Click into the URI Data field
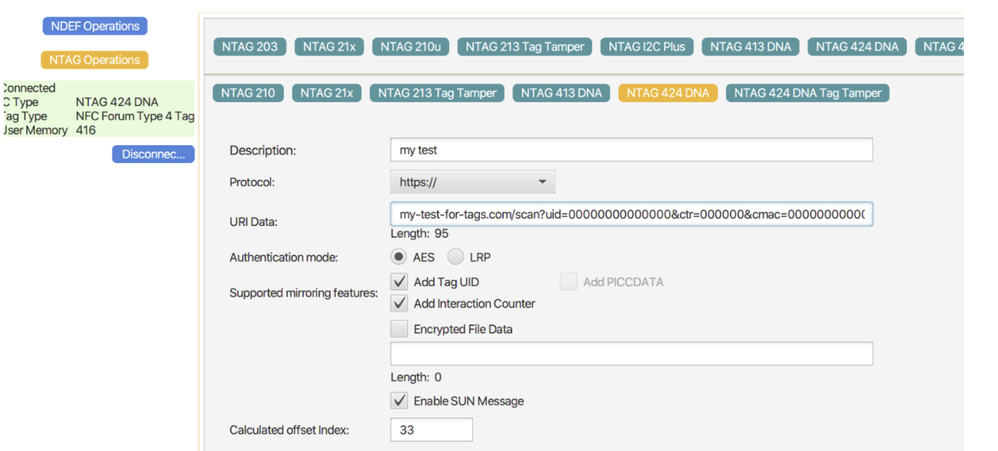998x451 pixels. pyautogui.click(x=630, y=214)
